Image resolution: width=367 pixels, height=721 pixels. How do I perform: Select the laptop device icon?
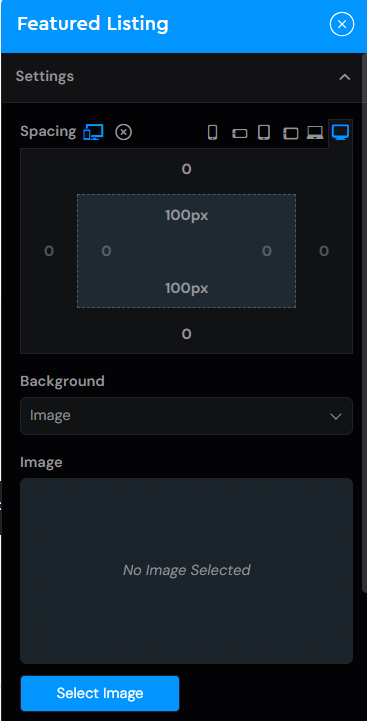coord(315,132)
